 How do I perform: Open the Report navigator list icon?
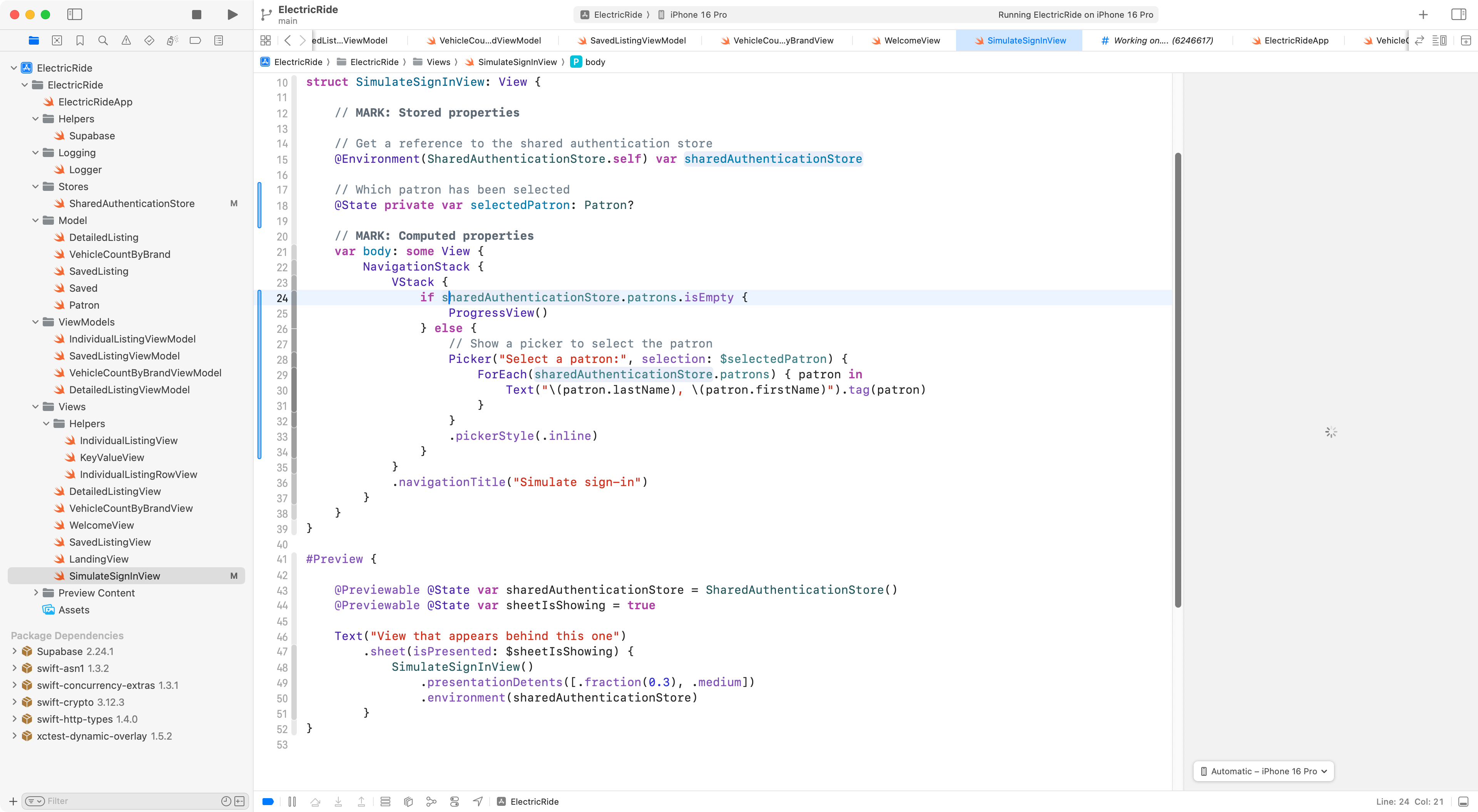(219, 40)
